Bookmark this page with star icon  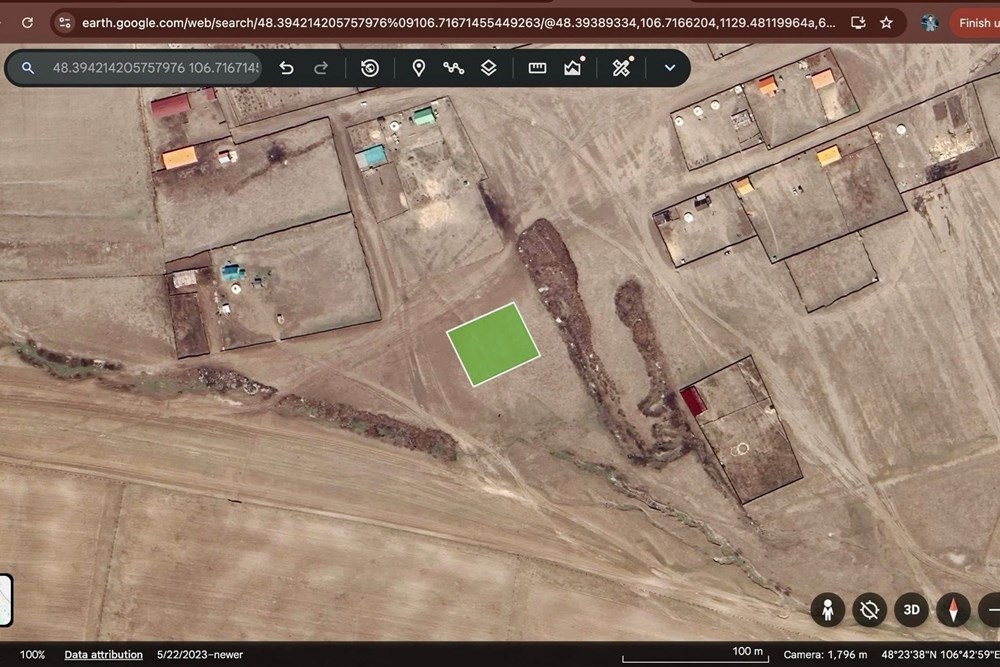[x=886, y=23]
